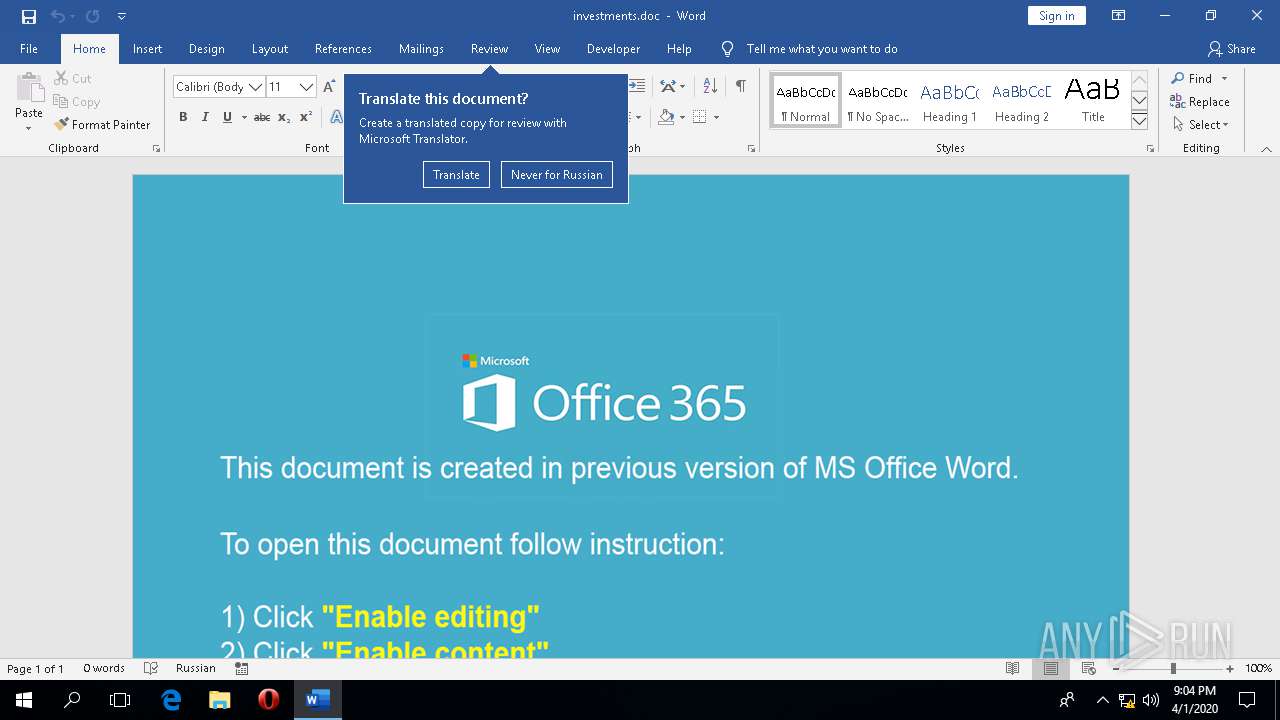Toggle Show/Hide paragraph marks
Viewport: 1280px width, 720px height.
click(740, 86)
